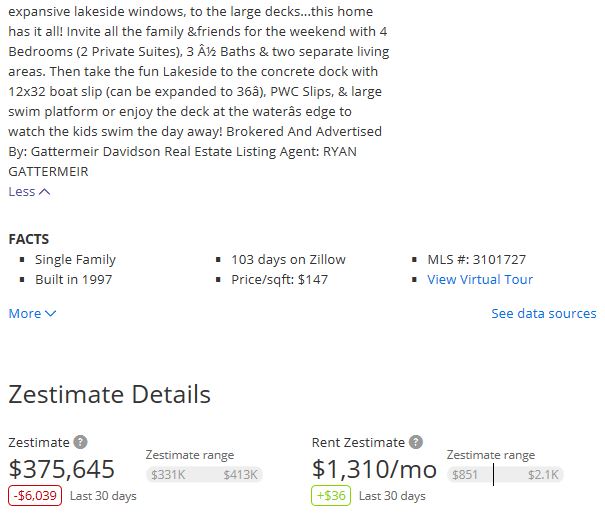Expand facts with More chevron

click(32, 314)
